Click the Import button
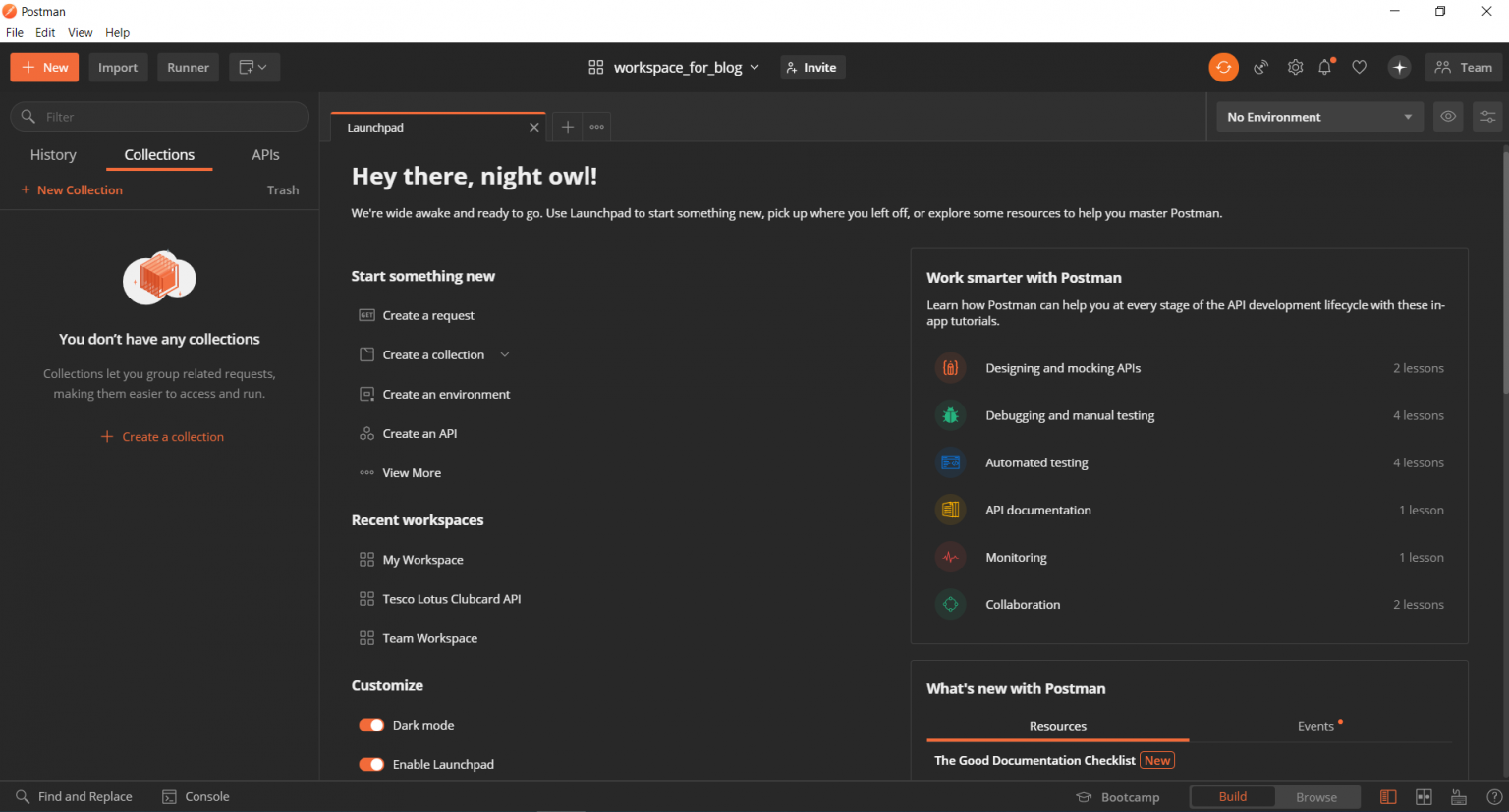The image size is (1509, 812). [x=118, y=67]
